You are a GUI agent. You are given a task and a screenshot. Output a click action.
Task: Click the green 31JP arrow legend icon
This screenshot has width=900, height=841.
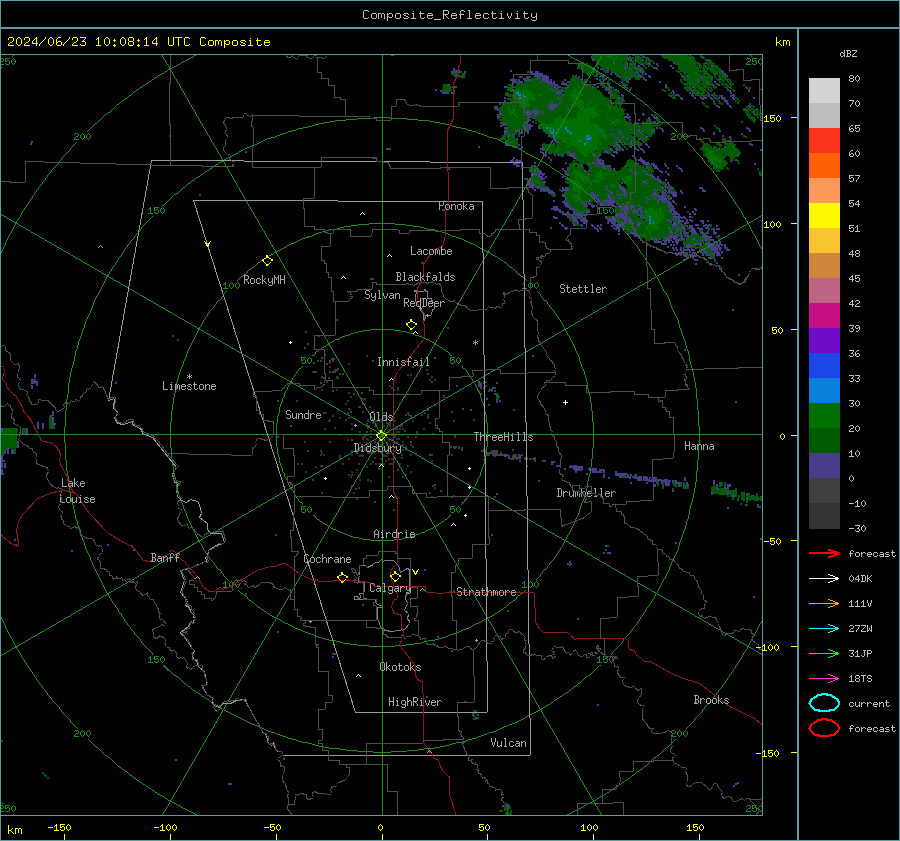pos(824,653)
